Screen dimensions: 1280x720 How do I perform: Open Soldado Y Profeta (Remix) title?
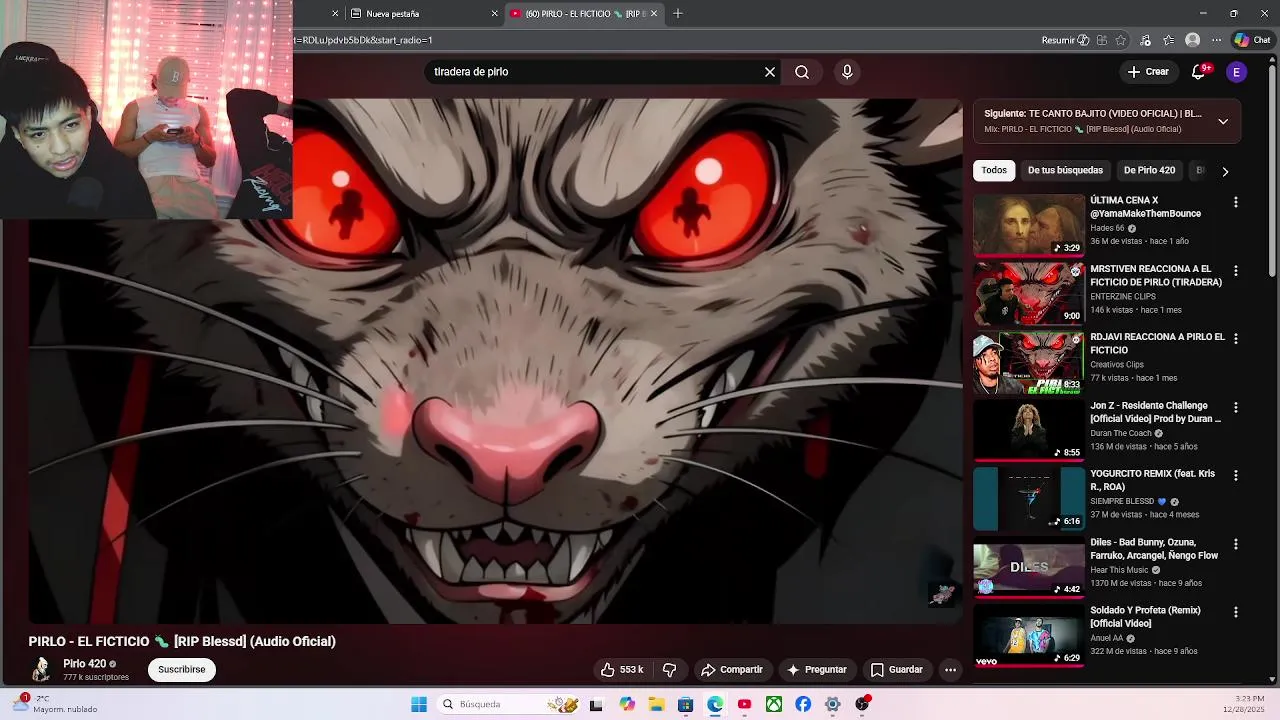point(1145,617)
